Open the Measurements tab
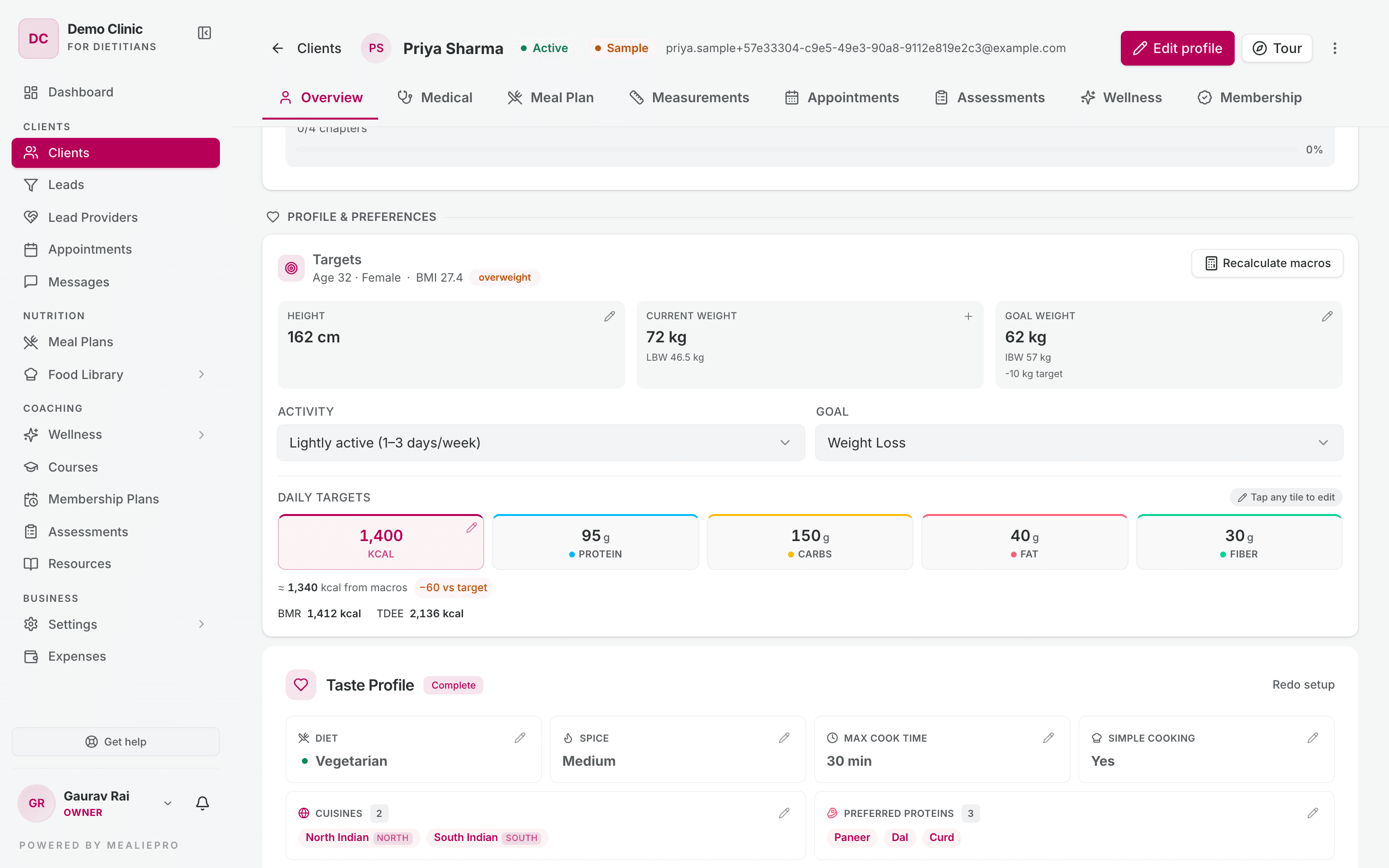 (x=689, y=97)
